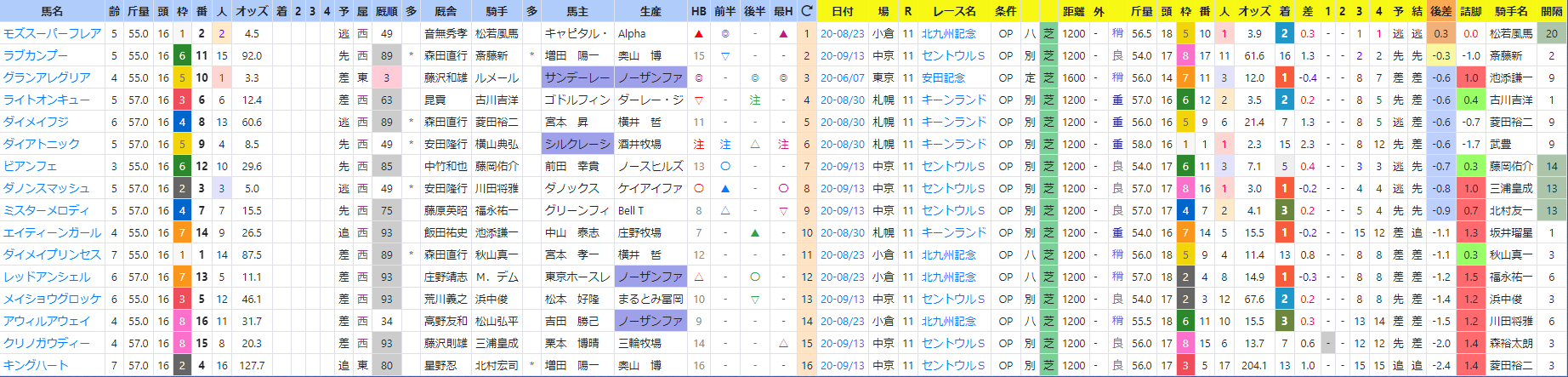Click highlighted 厩順 cell 3 for グランアレグリア
The width and height of the screenshot is (1568, 377).
(386, 78)
